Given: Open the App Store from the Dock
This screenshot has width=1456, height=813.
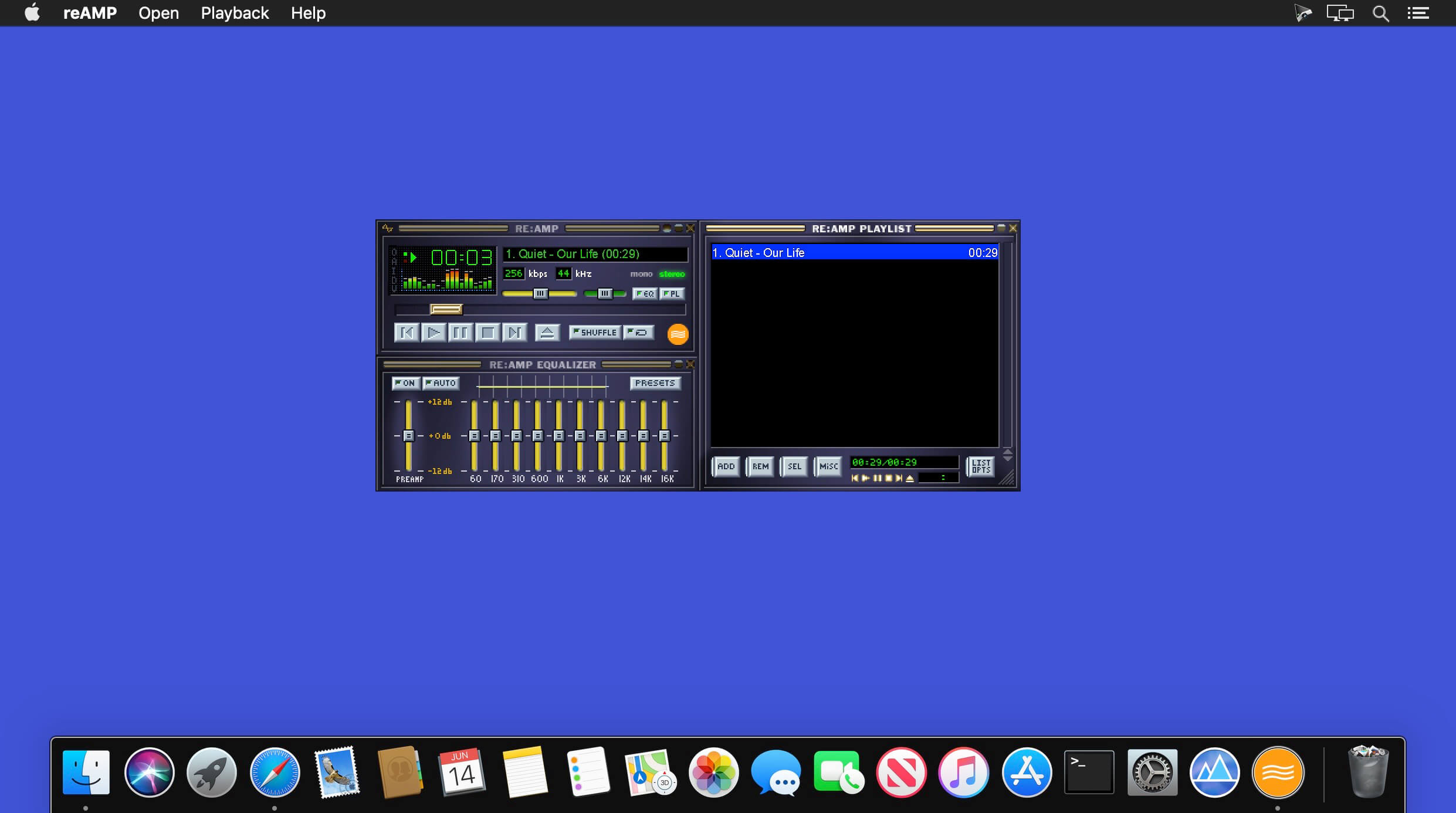Looking at the screenshot, I should click(x=1027, y=773).
